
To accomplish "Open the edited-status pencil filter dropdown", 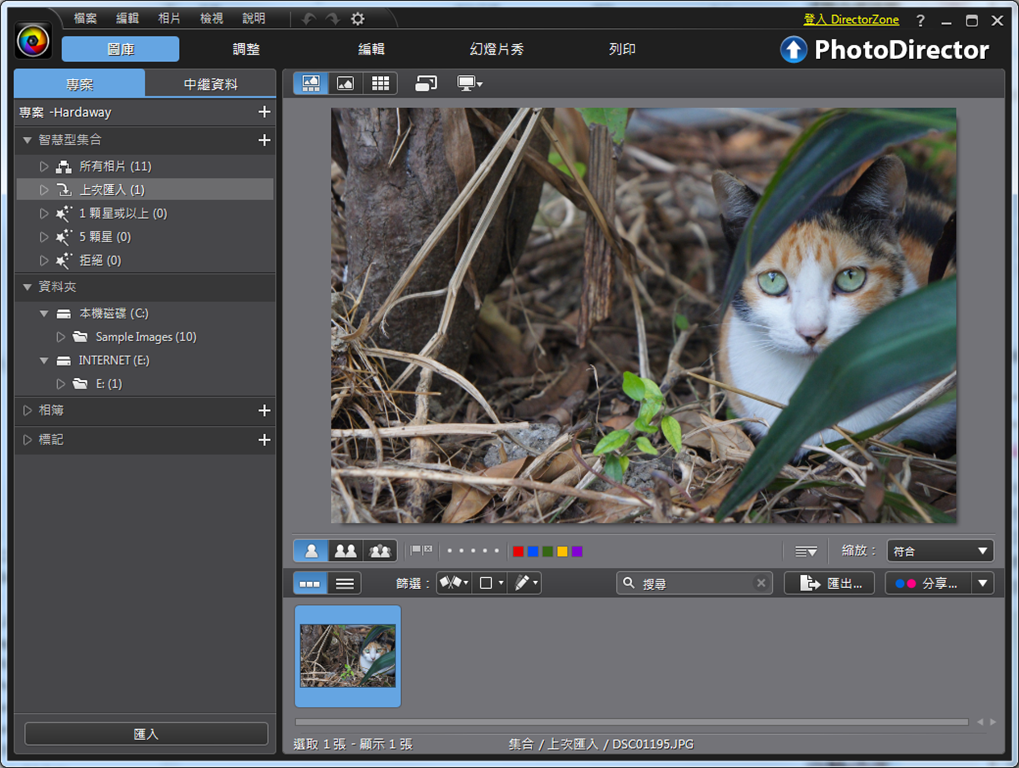I will click(526, 583).
